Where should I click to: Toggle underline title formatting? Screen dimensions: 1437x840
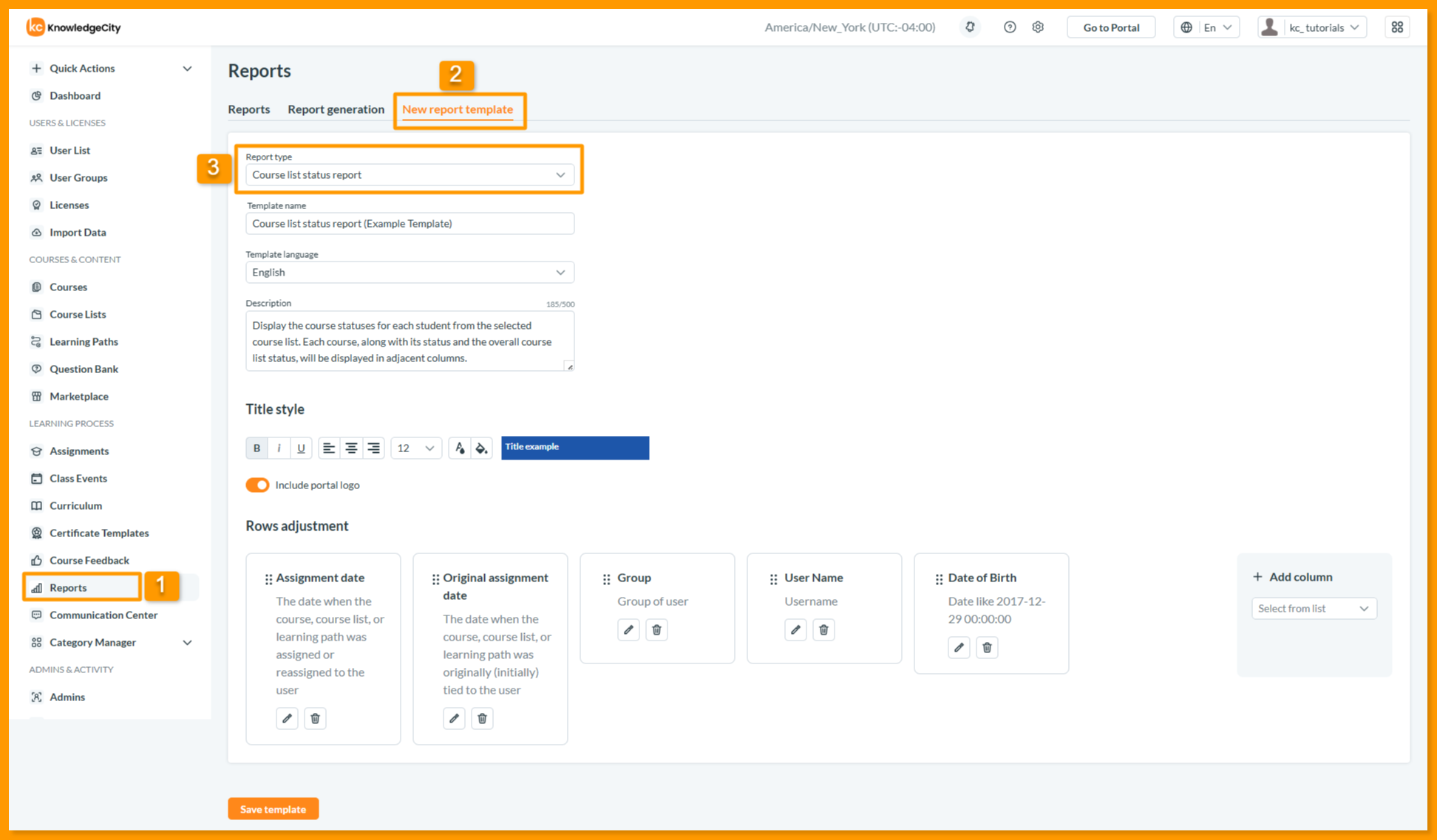click(301, 448)
